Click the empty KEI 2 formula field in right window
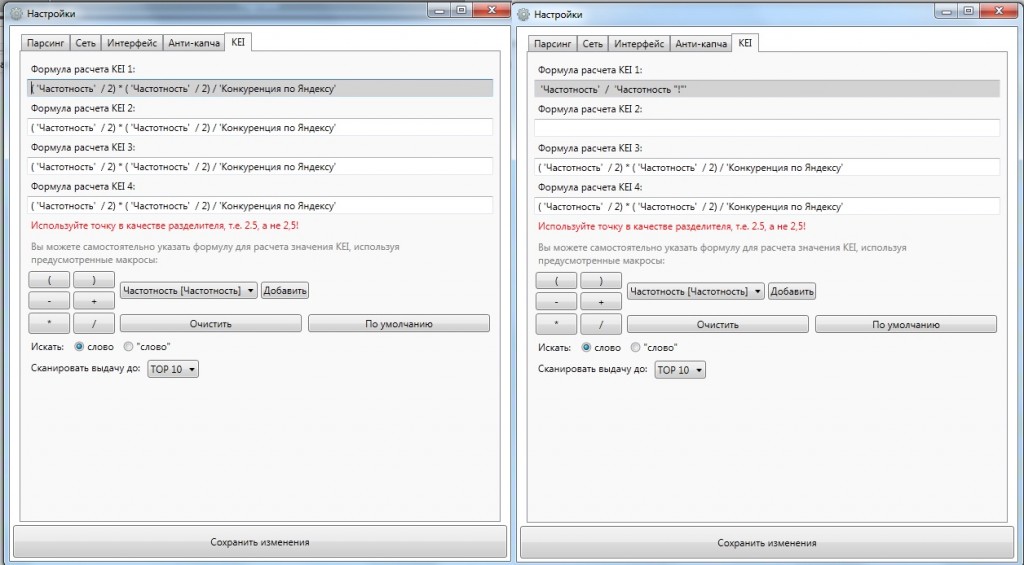 point(766,128)
